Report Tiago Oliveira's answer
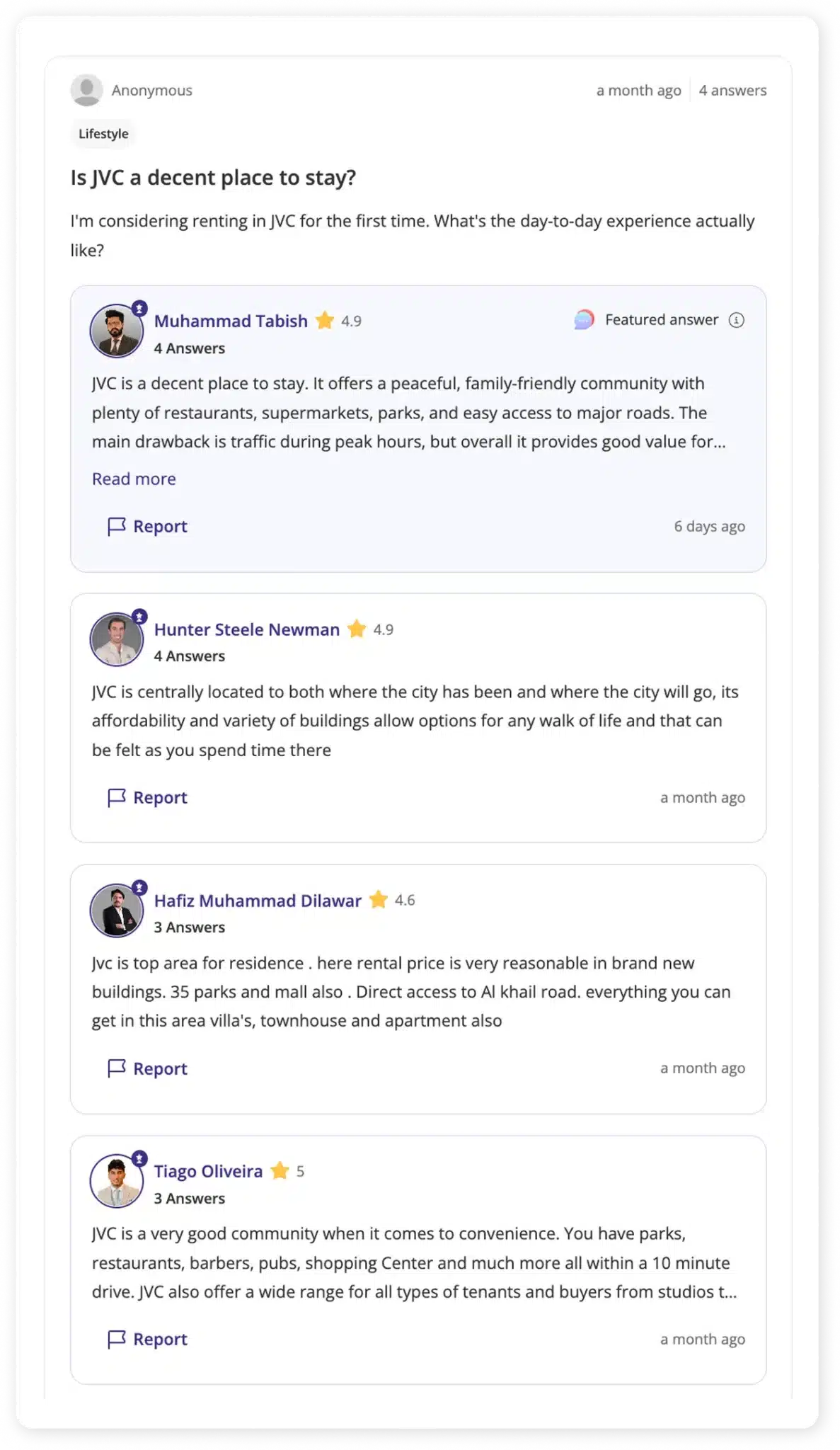The height and width of the screenshot is (1450, 840). (147, 1340)
